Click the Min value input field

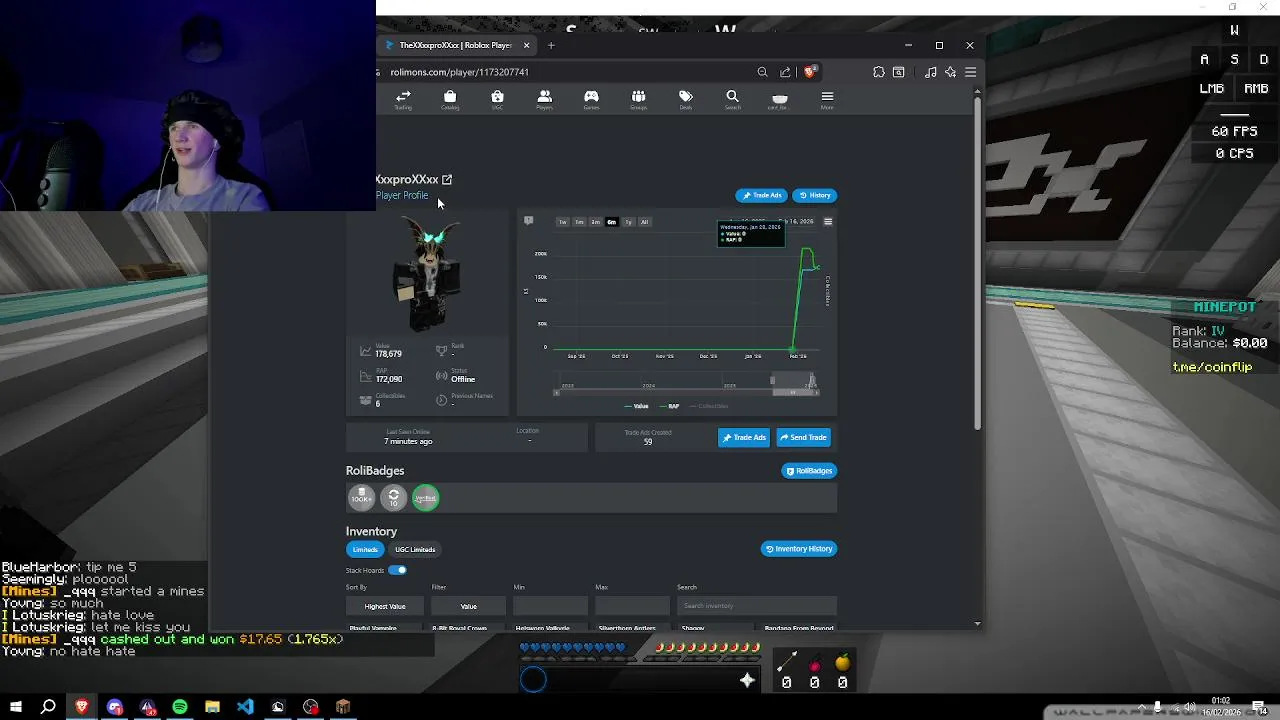click(x=550, y=606)
